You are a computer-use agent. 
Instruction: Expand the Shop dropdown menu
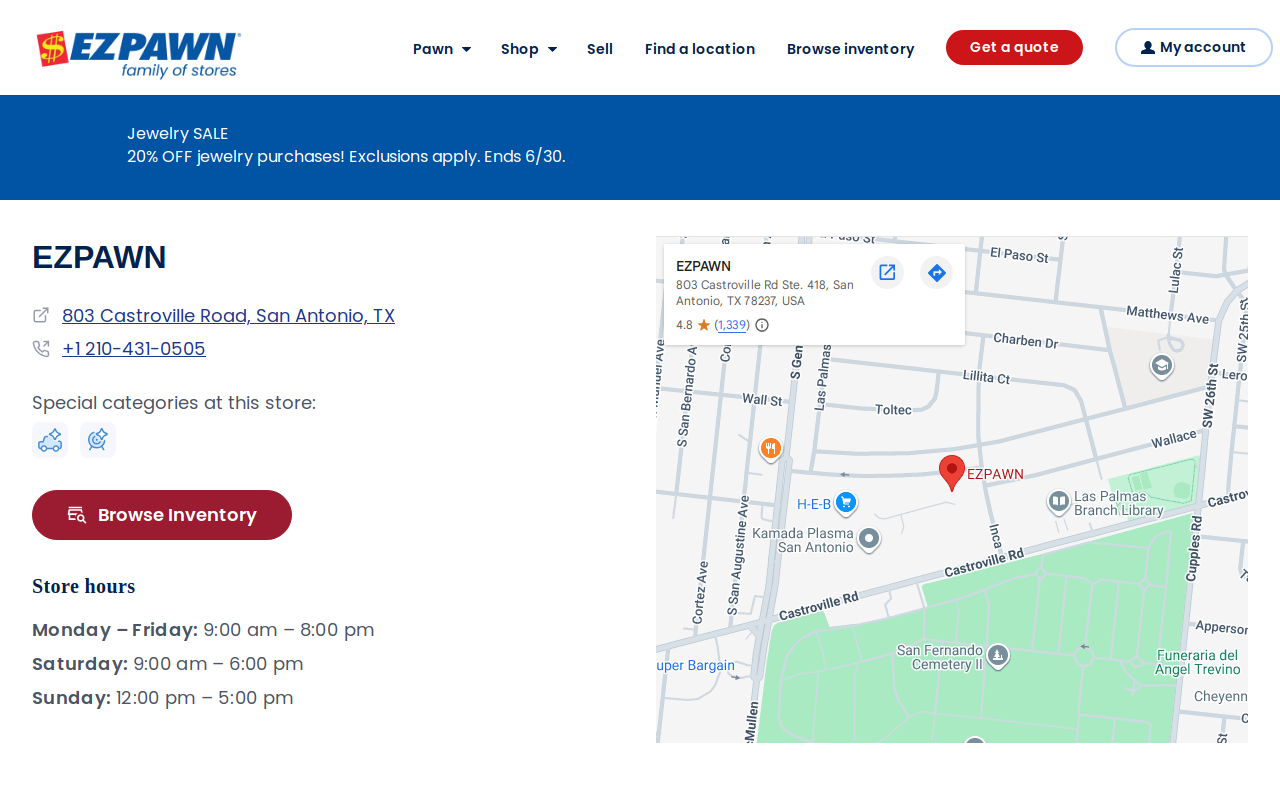[x=529, y=49]
